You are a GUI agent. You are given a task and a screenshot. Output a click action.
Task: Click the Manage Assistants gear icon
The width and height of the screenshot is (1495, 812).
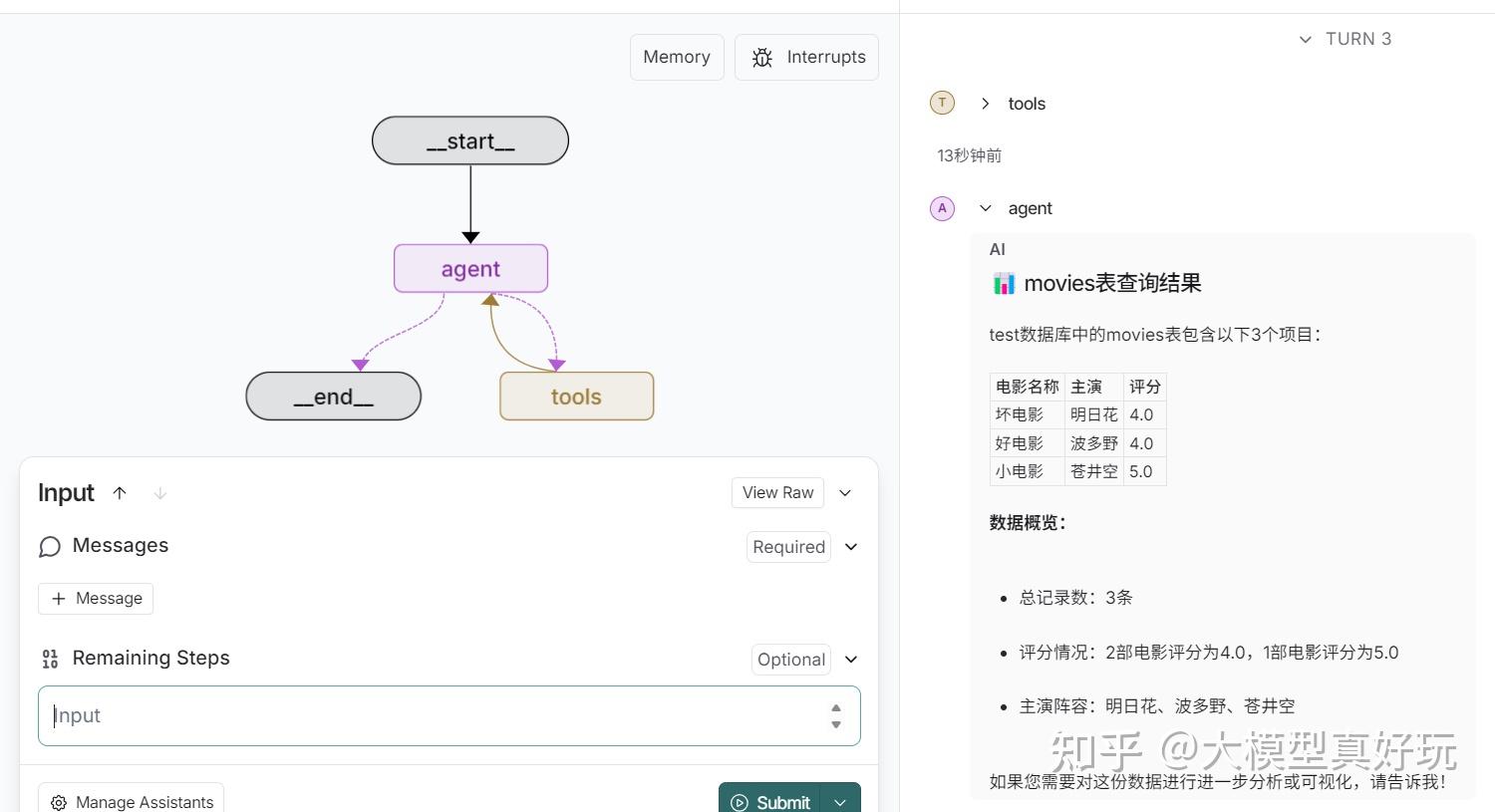(x=59, y=802)
